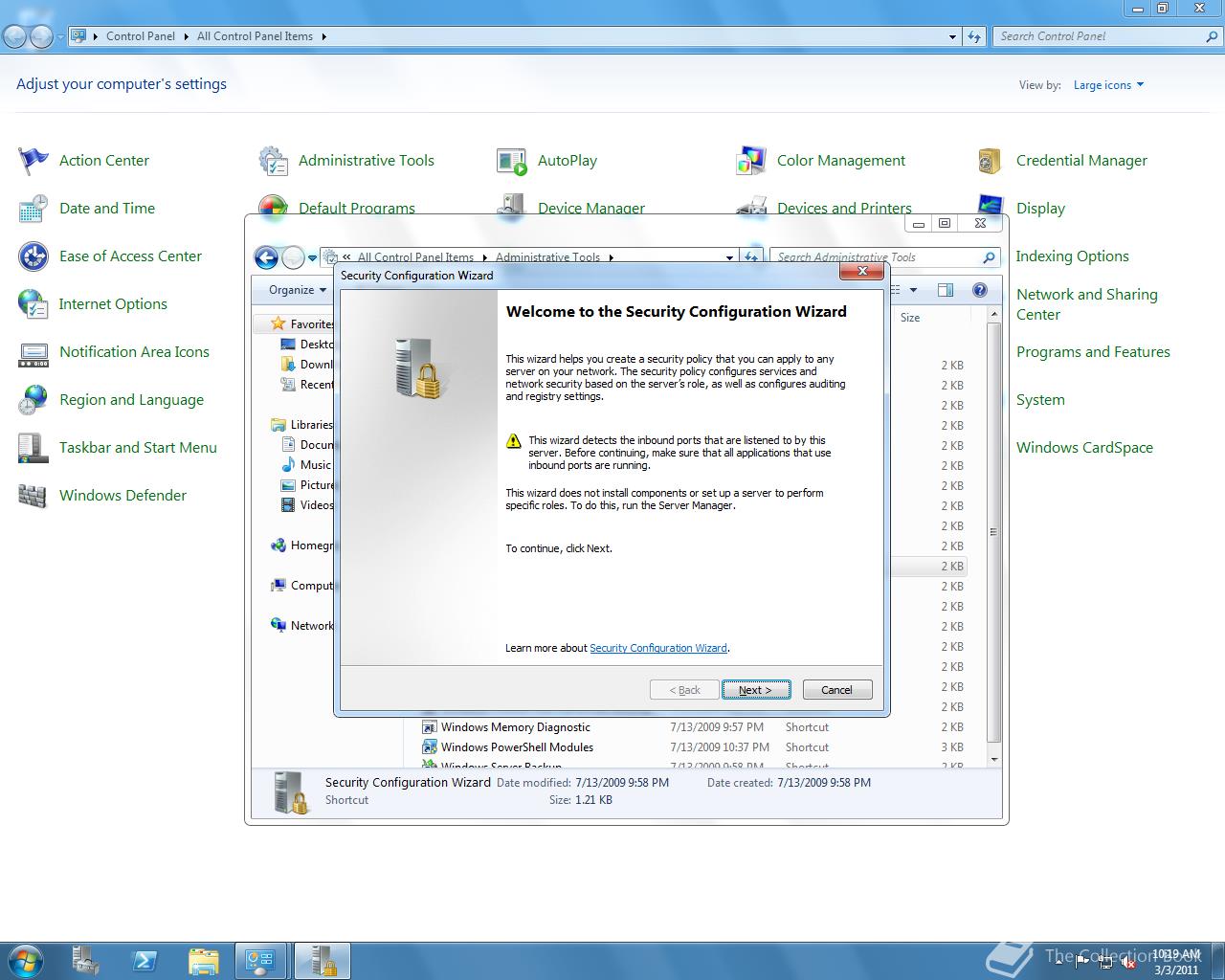Maximize the Administrative Tools window
The image size is (1225, 980).
[945, 223]
